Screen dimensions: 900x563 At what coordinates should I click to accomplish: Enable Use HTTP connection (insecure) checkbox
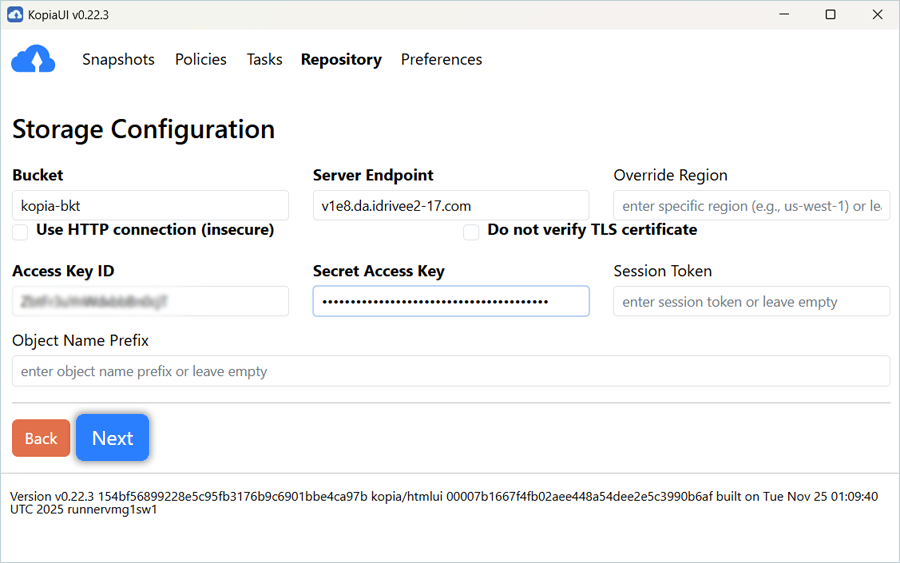pos(20,232)
